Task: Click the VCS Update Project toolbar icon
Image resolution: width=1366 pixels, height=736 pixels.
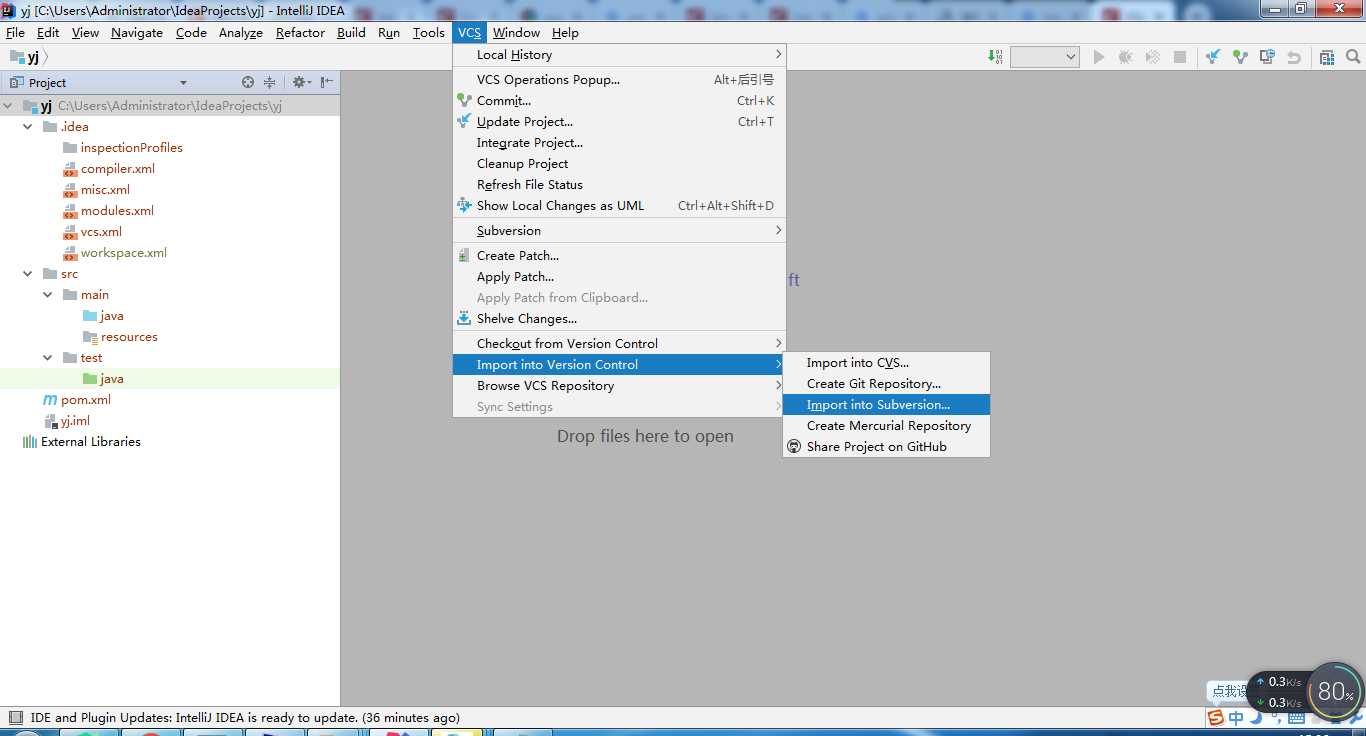Action: point(1213,57)
